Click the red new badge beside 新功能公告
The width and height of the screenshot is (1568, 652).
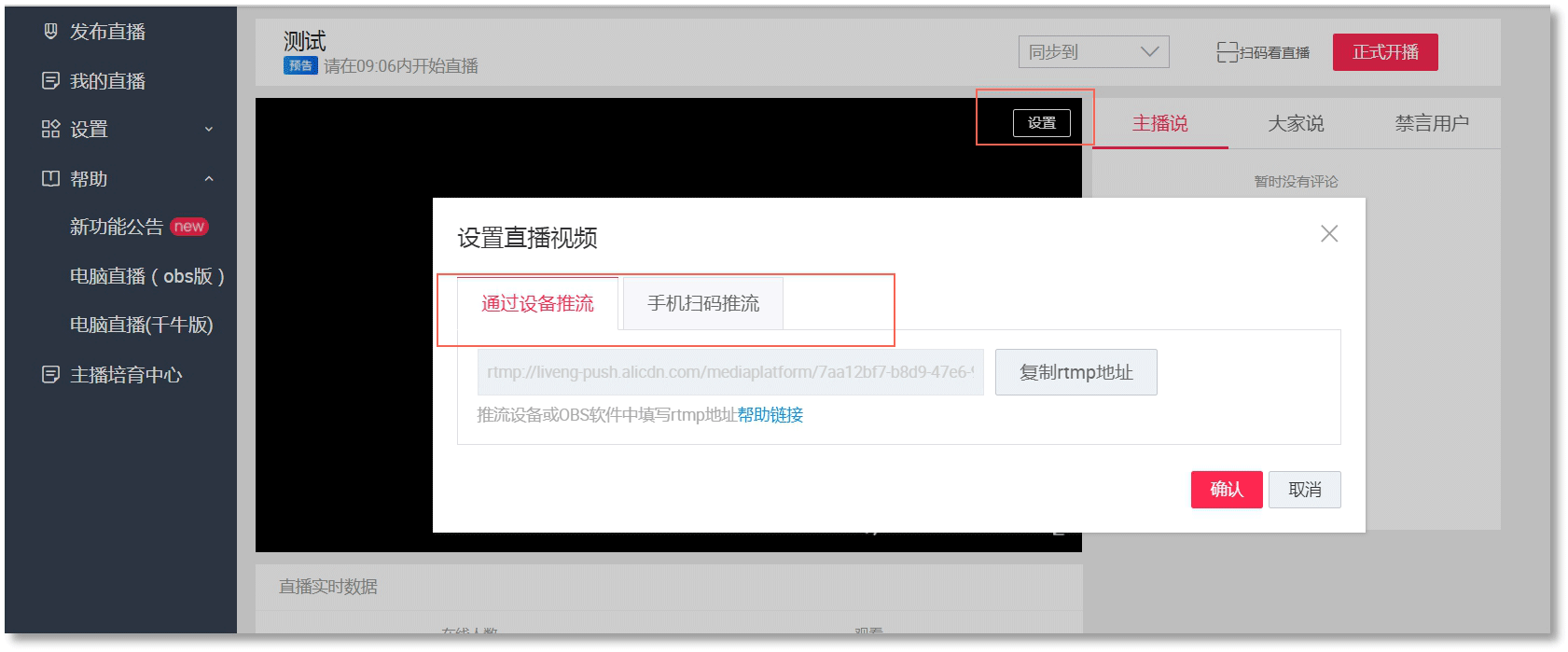tap(188, 227)
